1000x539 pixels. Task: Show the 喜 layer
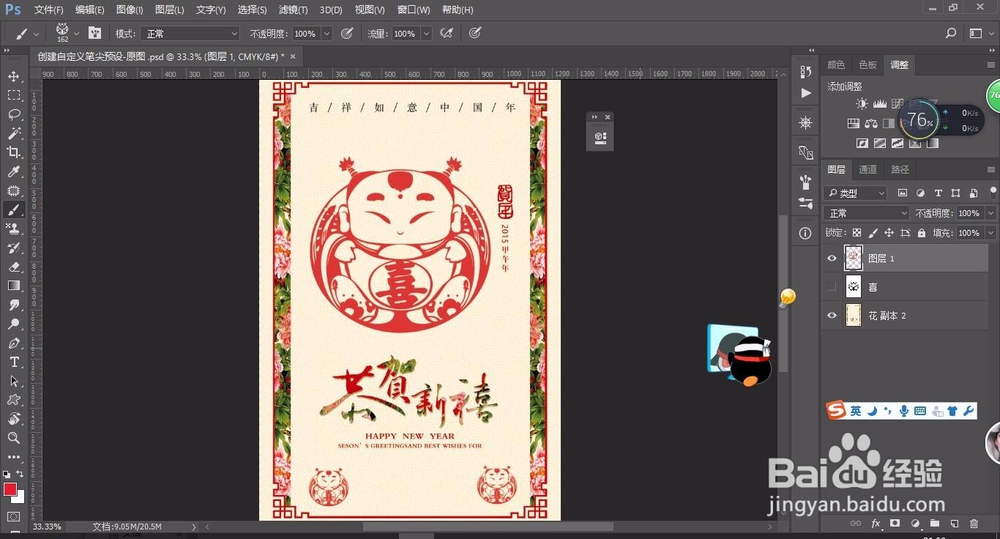832,287
